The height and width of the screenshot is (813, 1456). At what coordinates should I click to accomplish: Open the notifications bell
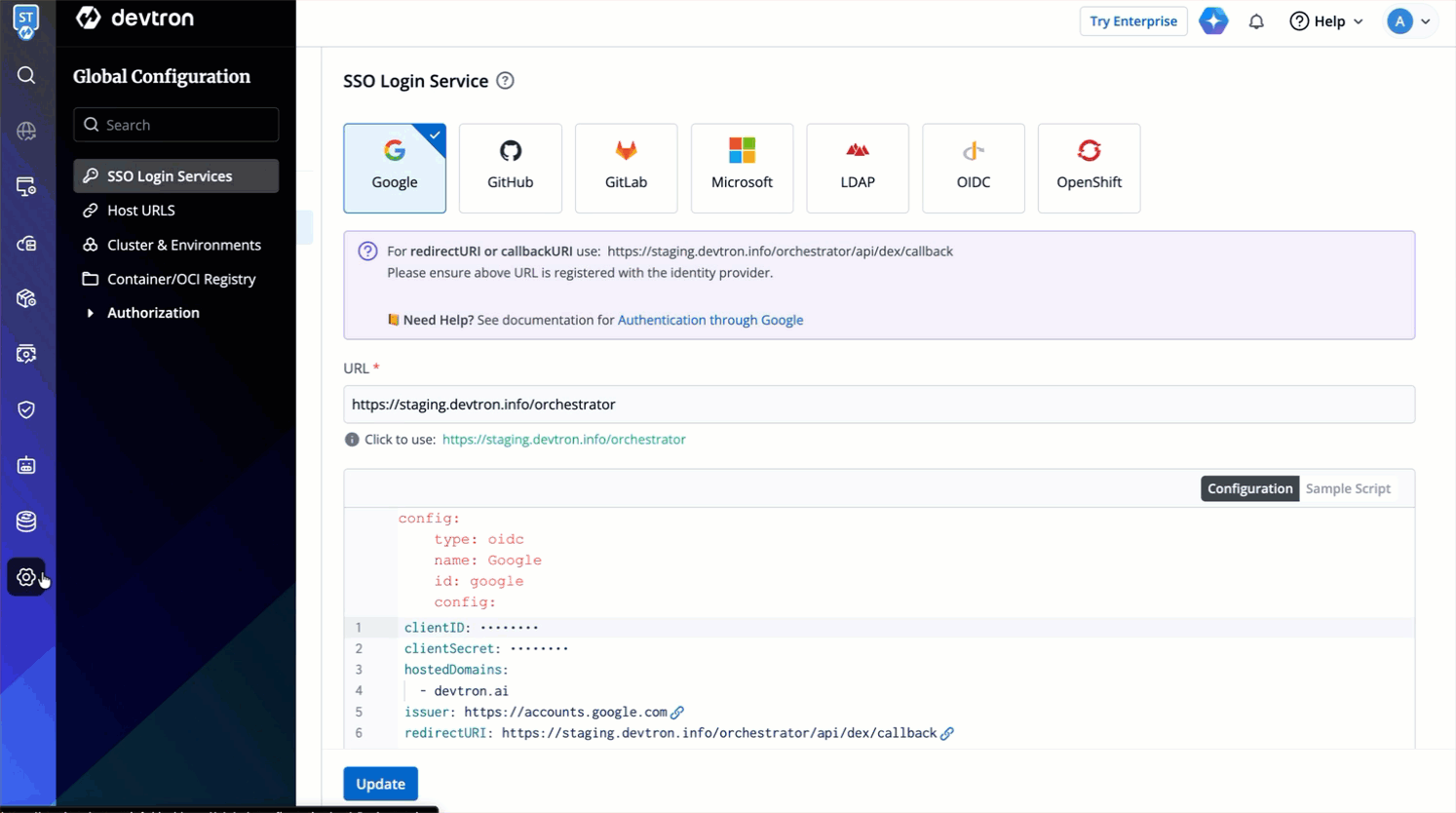click(1256, 21)
